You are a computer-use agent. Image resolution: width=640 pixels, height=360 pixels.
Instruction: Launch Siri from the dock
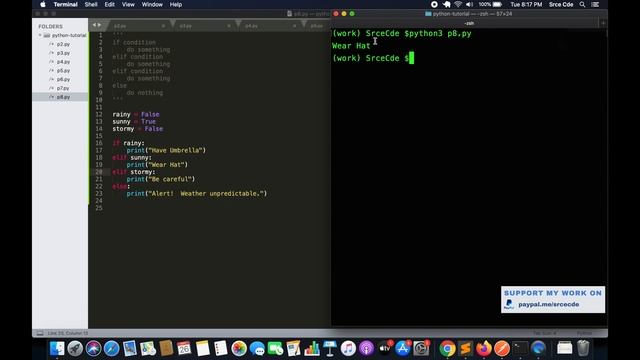[93, 348]
